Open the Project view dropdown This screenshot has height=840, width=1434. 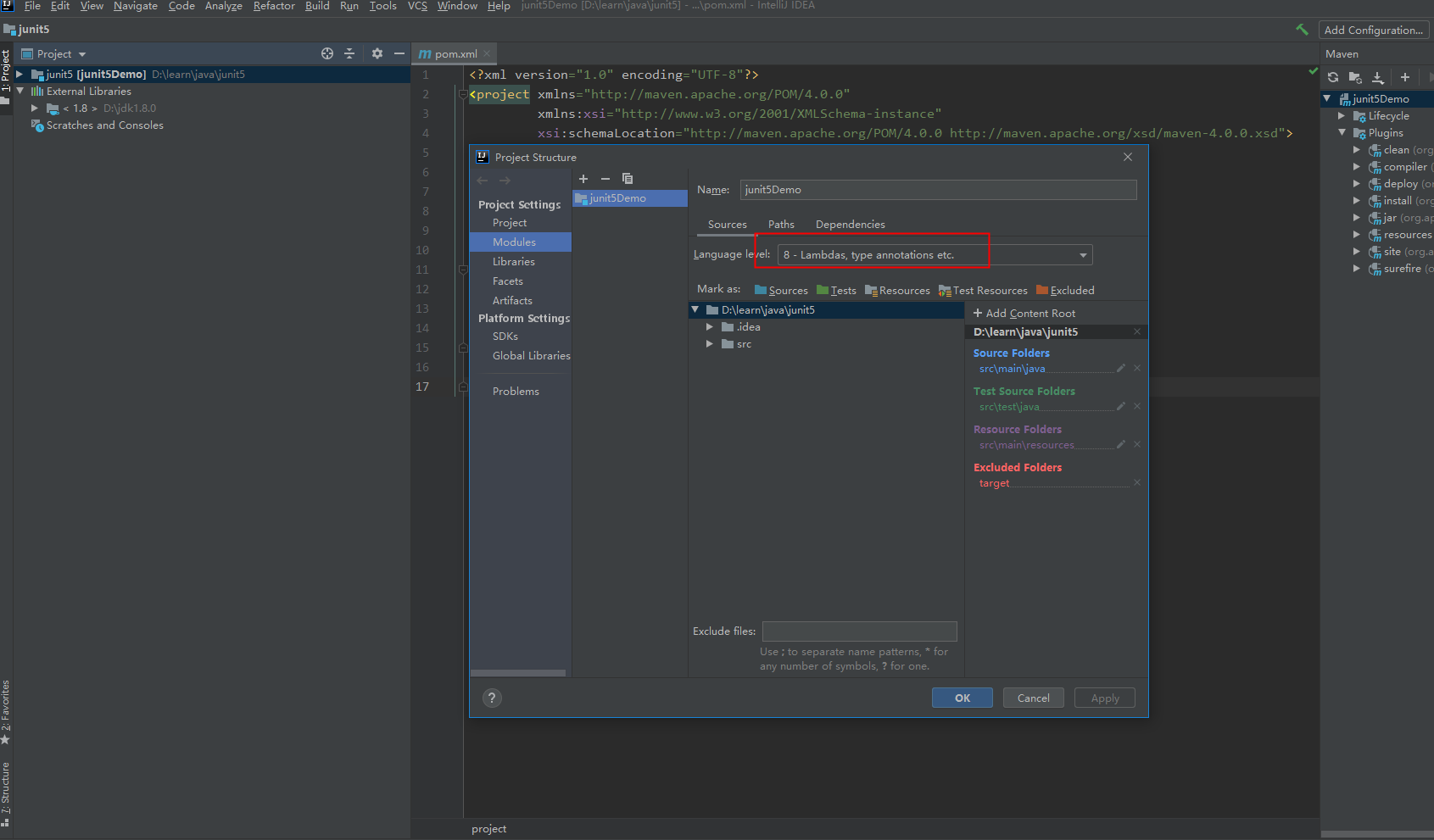tap(54, 53)
